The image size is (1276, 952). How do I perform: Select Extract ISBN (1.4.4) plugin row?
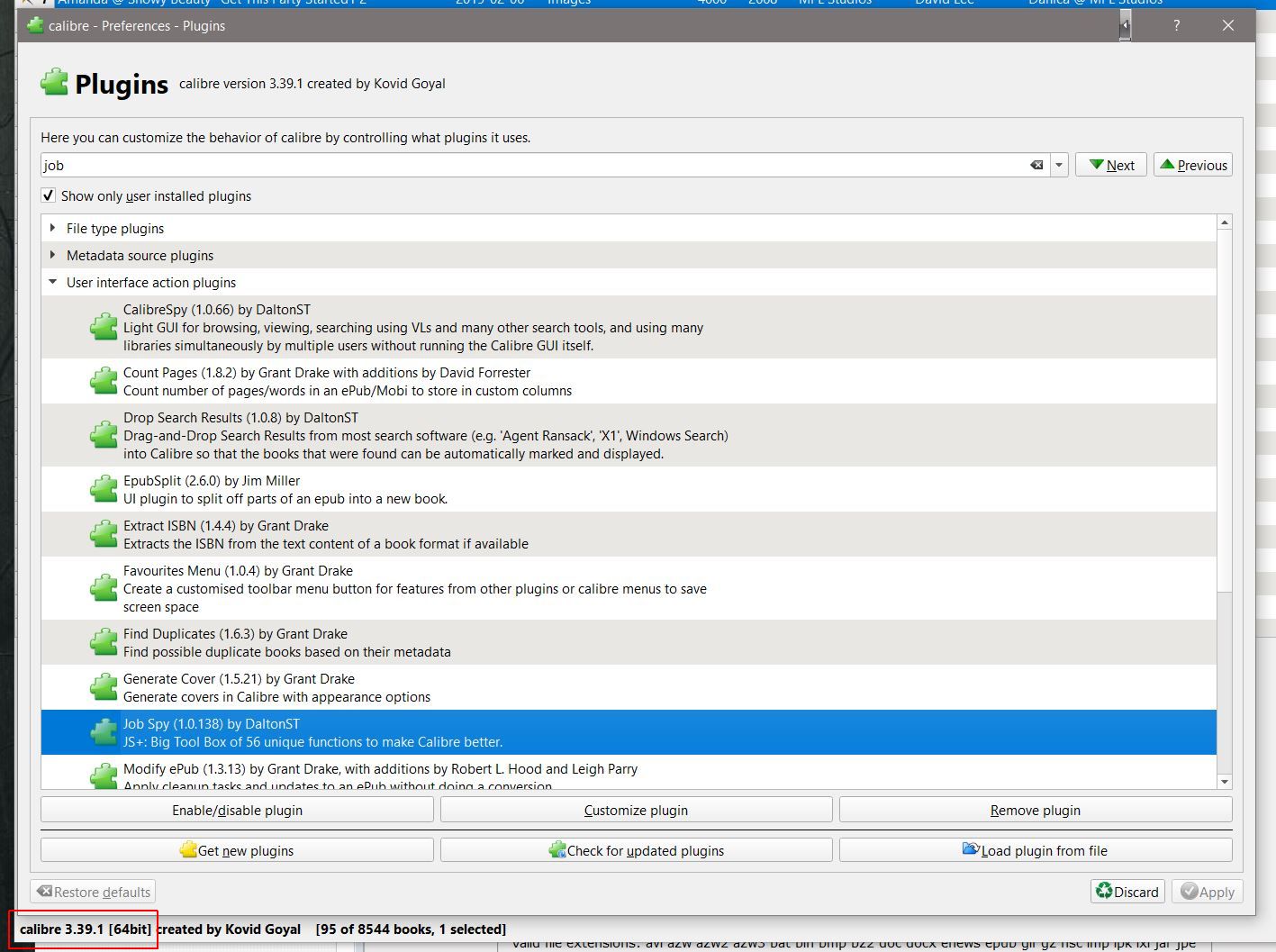click(x=629, y=534)
